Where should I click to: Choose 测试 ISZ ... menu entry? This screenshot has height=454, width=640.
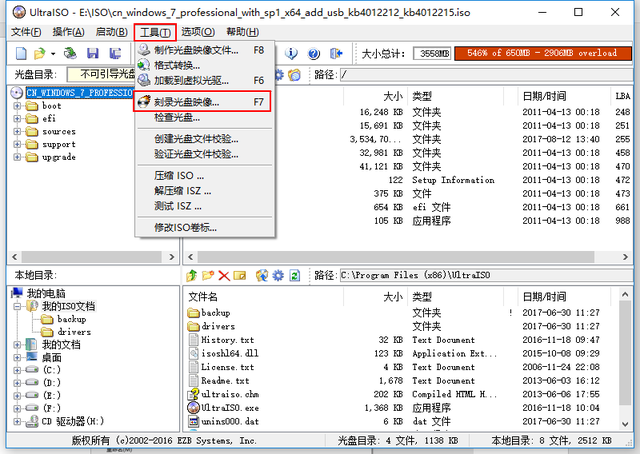[x=205, y=206]
